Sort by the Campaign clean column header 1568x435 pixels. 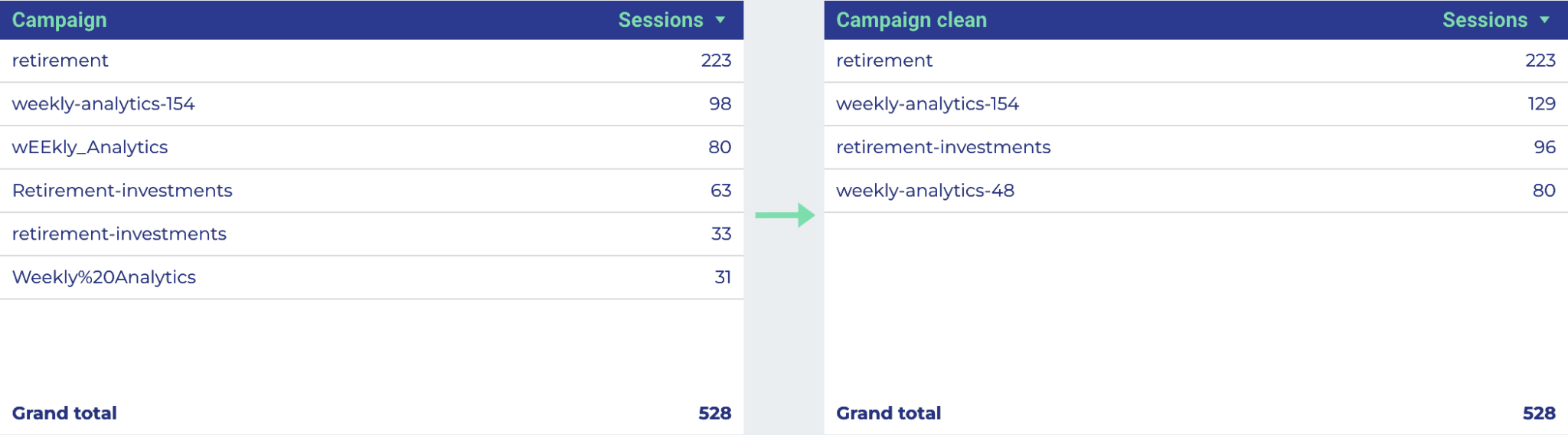[x=911, y=20]
